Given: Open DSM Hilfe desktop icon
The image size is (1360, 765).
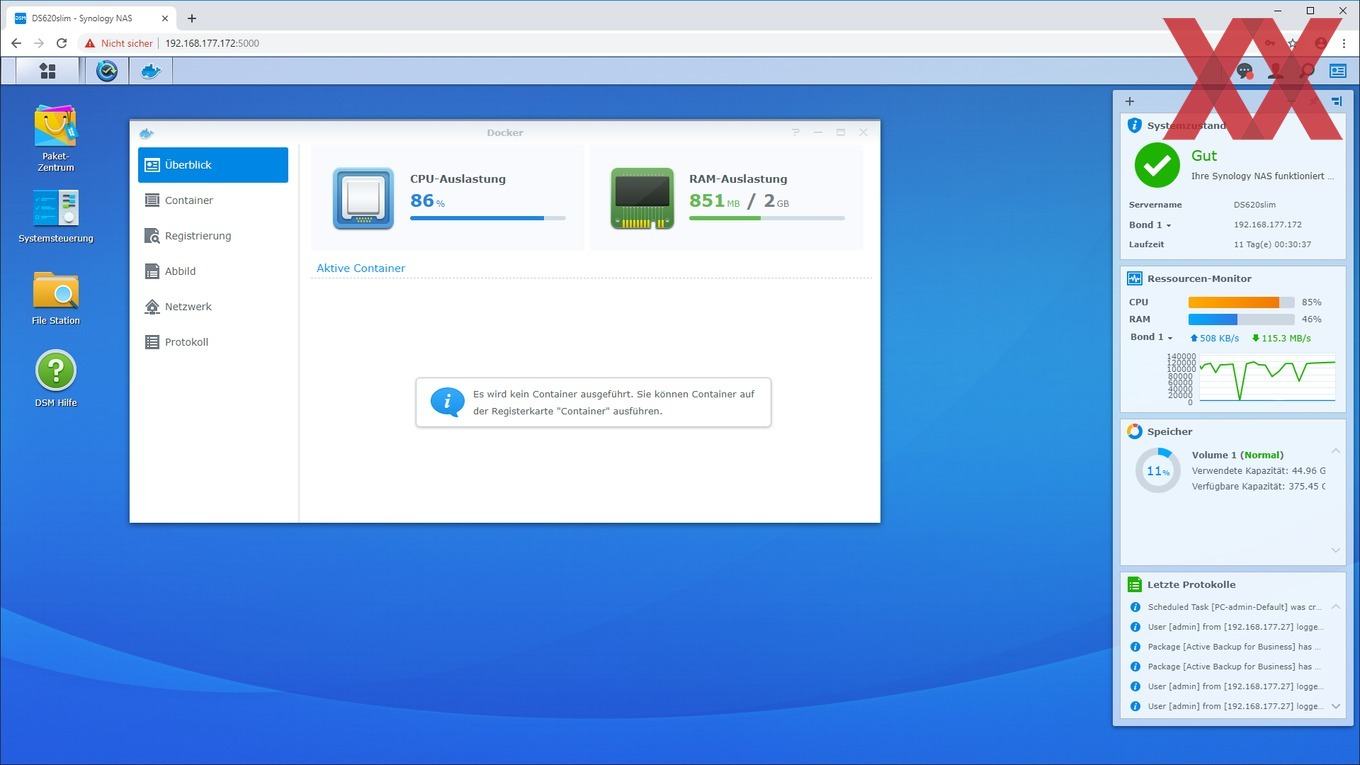Looking at the screenshot, I should [56, 378].
